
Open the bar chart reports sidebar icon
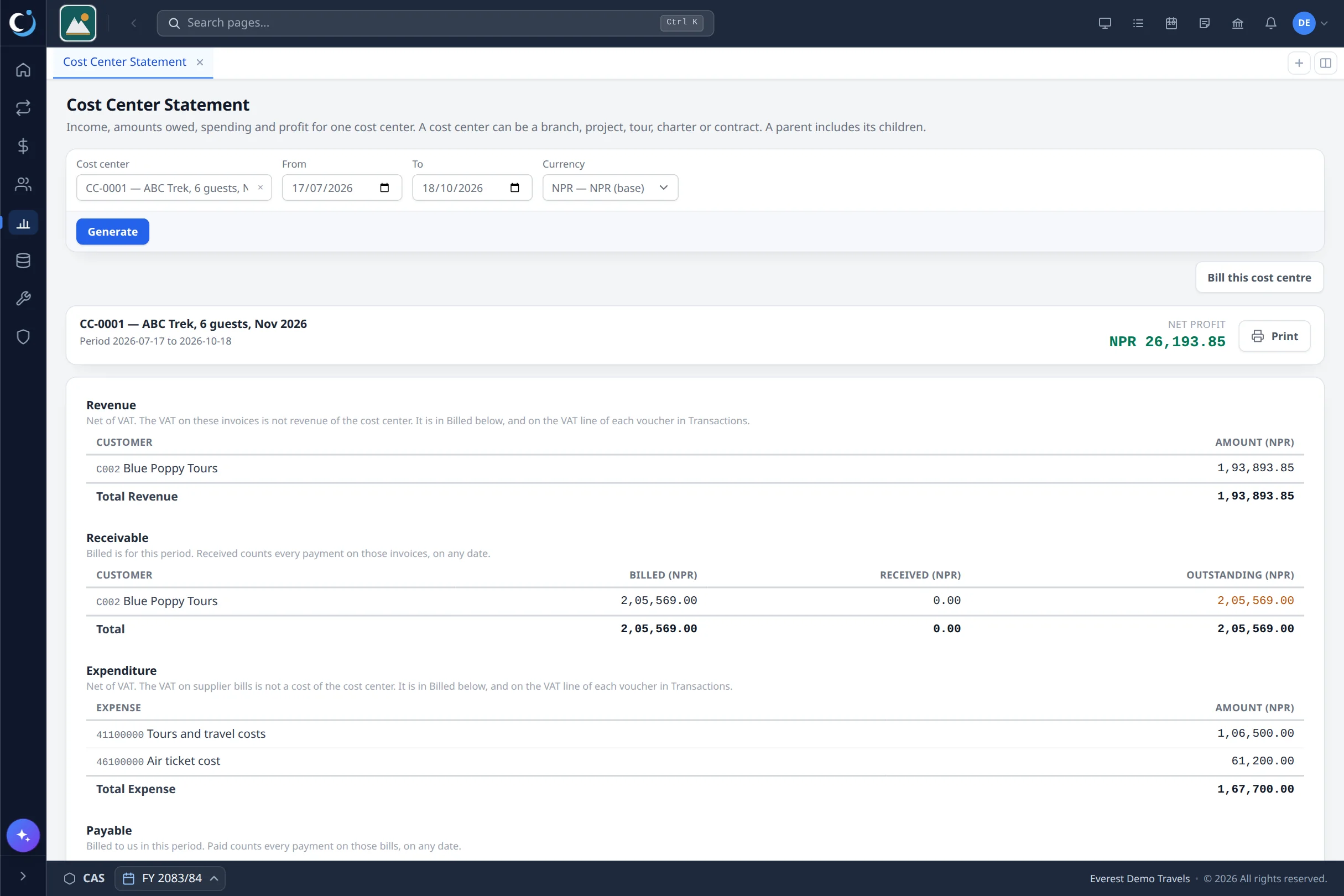23,223
